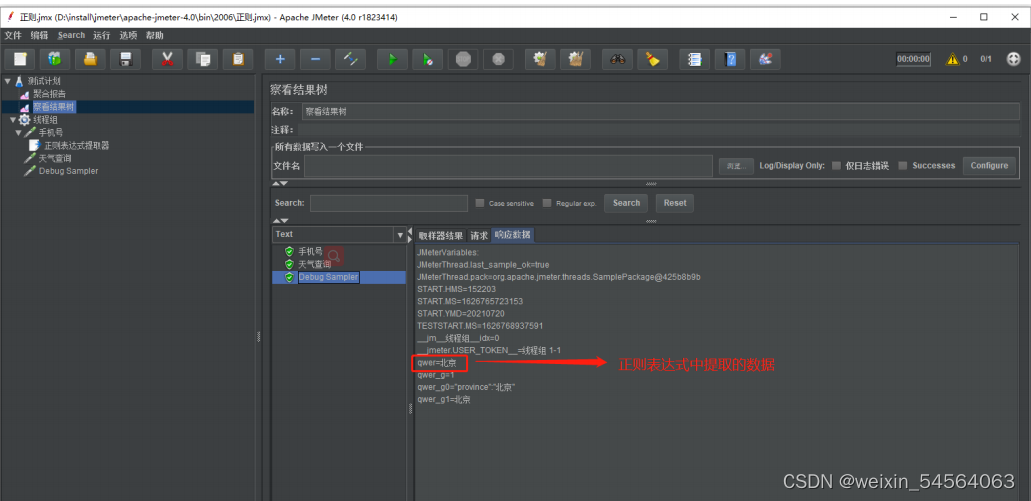The height and width of the screenshot is (501, 1031).
Task: Select the 天气查询 result in results list
Action: click(314, 264)
